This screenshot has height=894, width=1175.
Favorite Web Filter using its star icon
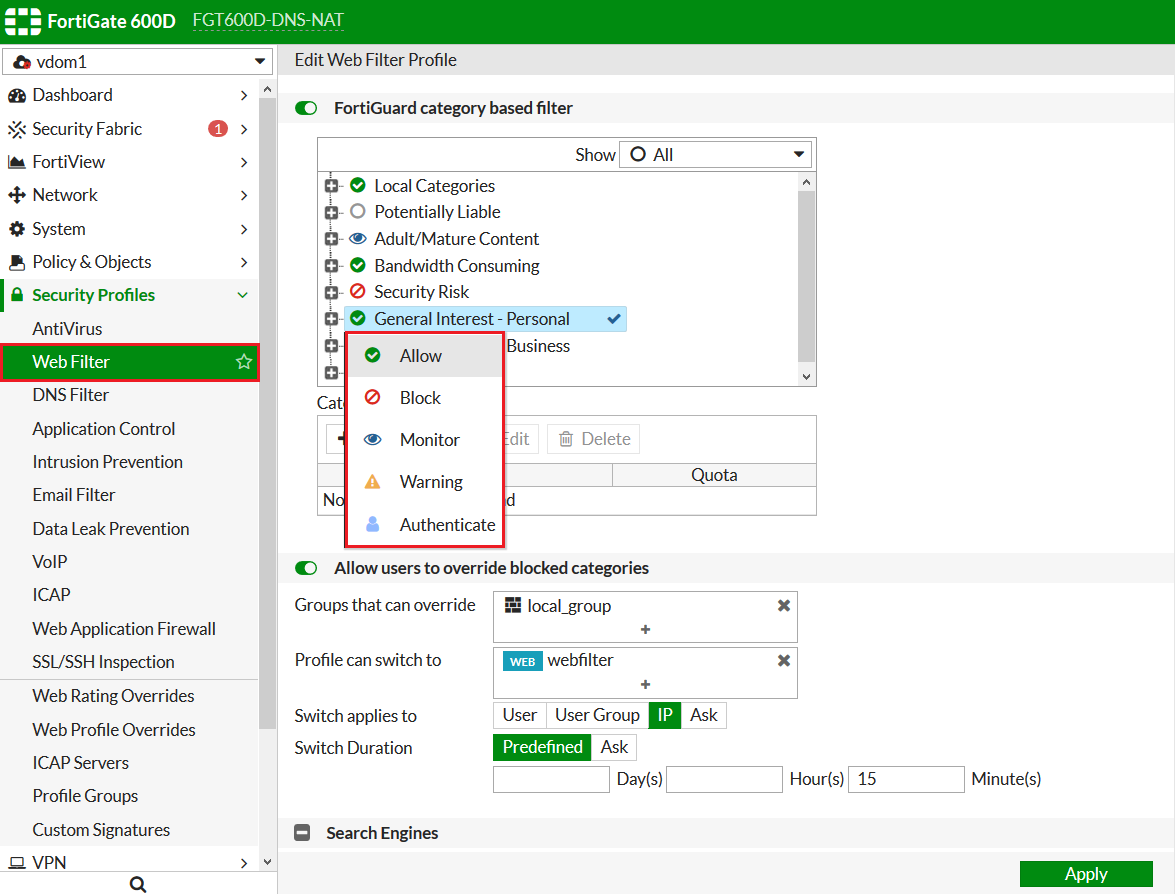(x=244, y=362)
